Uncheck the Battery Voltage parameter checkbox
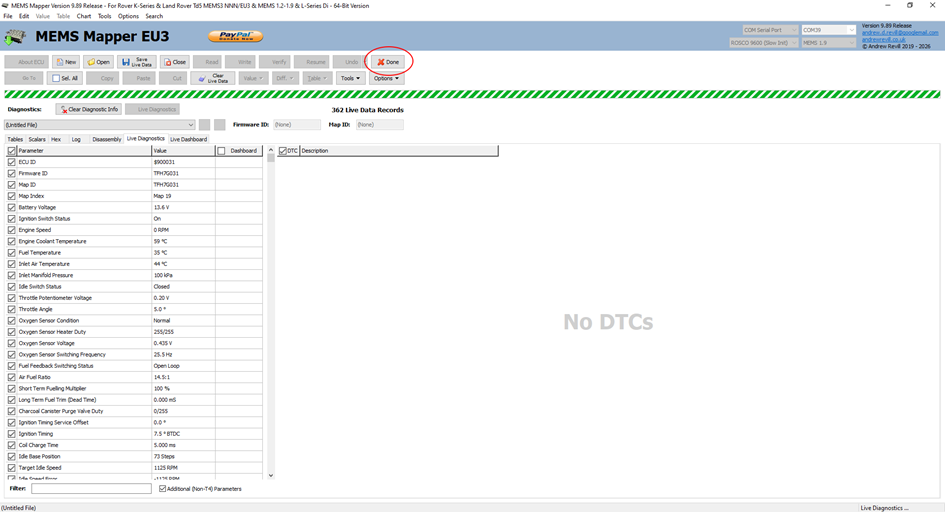 pyautogui.click(x=12, y=207)
